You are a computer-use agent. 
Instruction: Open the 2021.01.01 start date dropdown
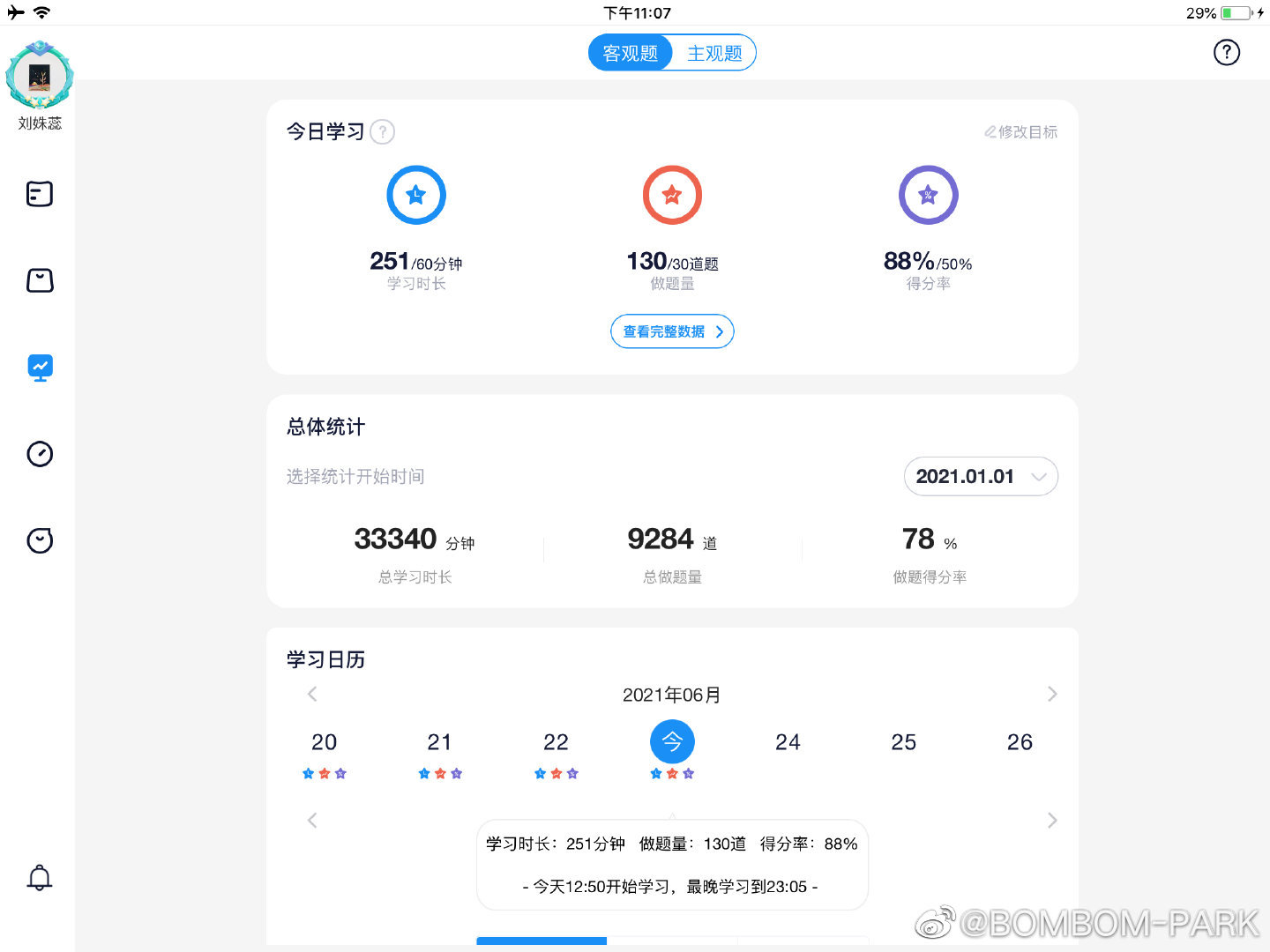pyautogui.click(x=981, y=476)
